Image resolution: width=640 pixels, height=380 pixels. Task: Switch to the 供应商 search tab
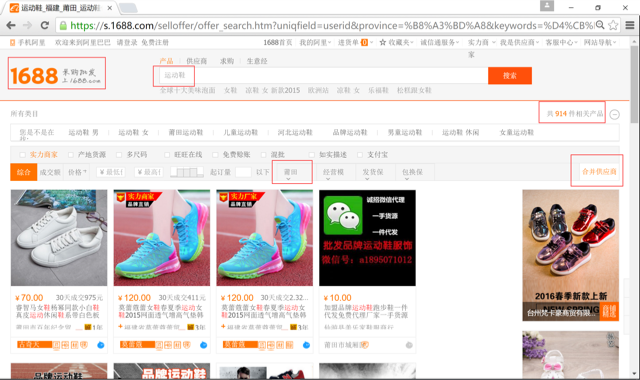pyautogui.click(x=196, y=61)
